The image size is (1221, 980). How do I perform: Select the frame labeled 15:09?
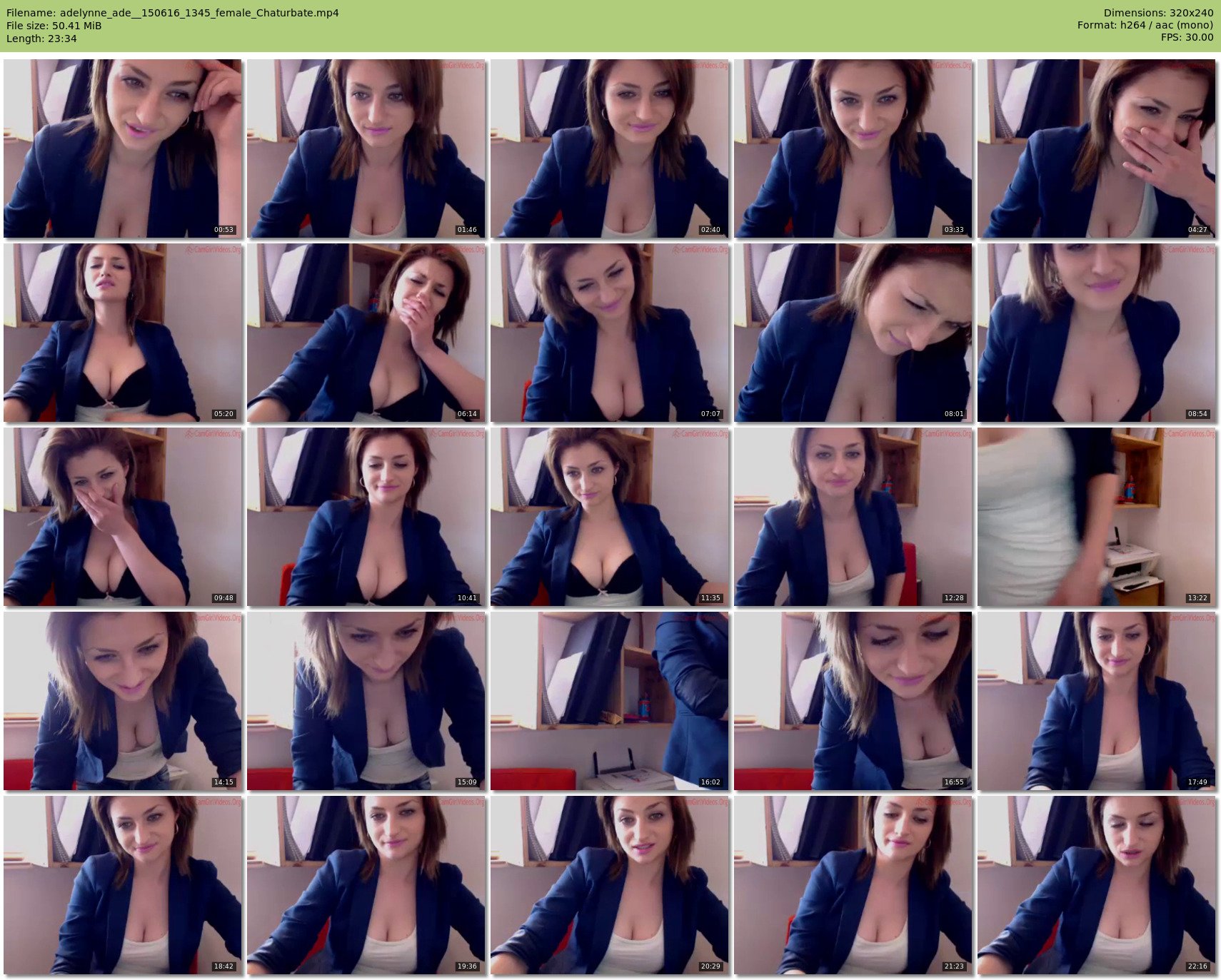(366, 701)
